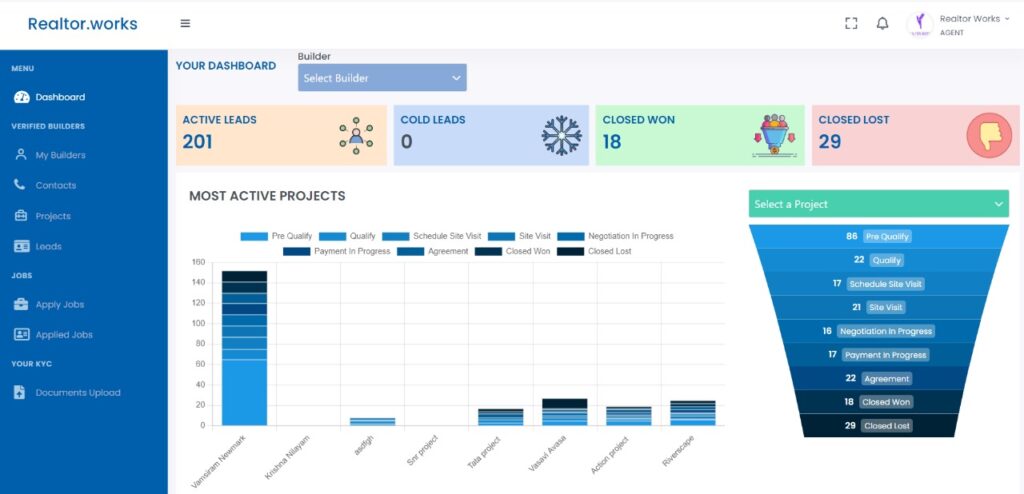
Task: Go to My Builders in sidebar
Action: click(x=60, y=155)
